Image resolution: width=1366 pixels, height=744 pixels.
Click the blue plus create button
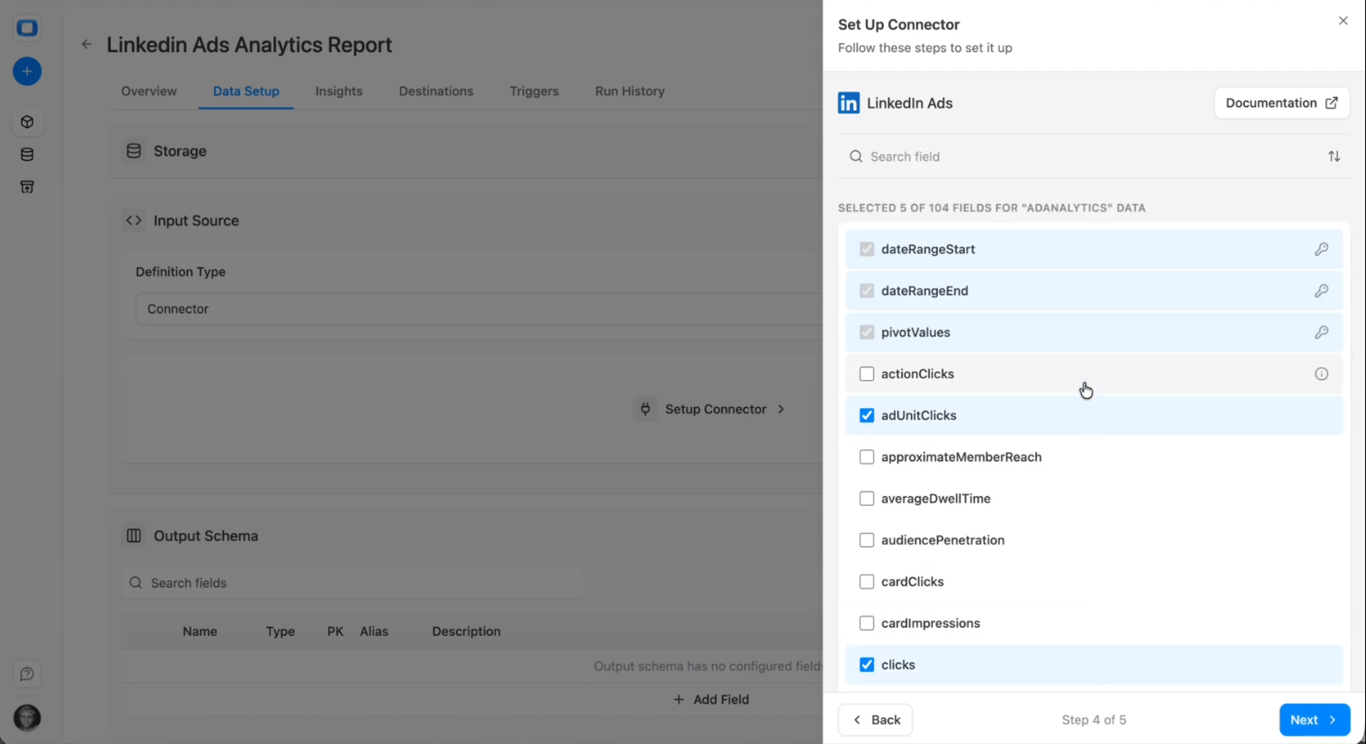click(x=27, y=71)
